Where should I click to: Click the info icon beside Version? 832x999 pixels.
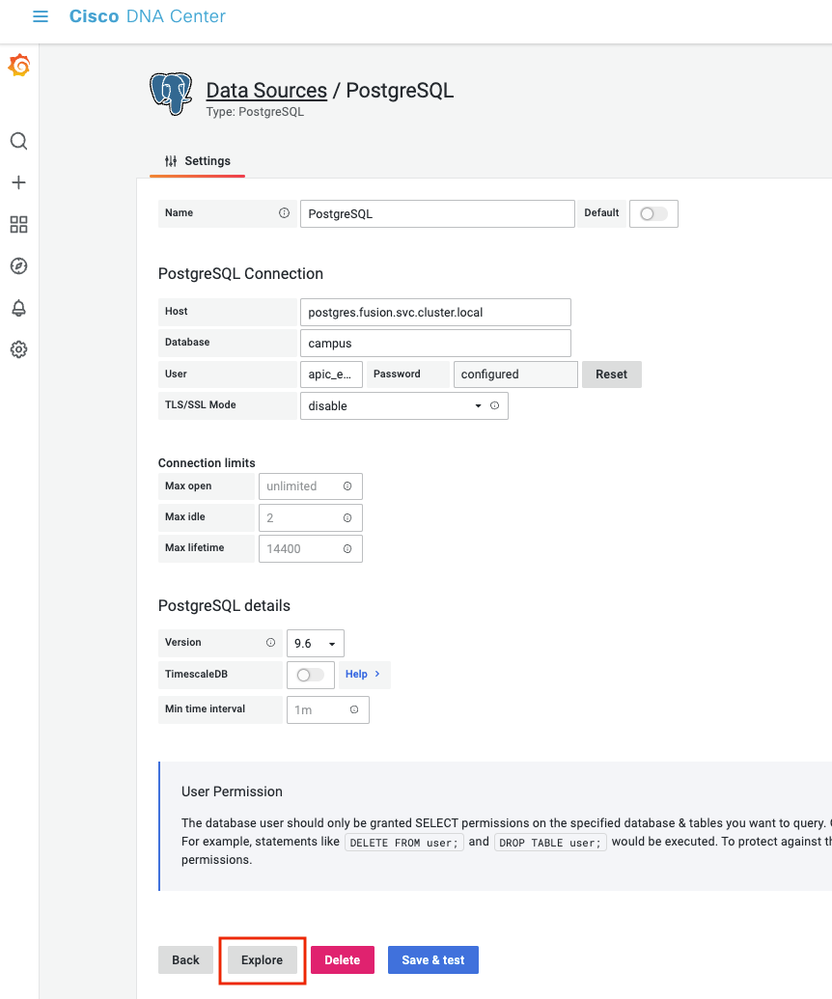(x=271, y=642)
